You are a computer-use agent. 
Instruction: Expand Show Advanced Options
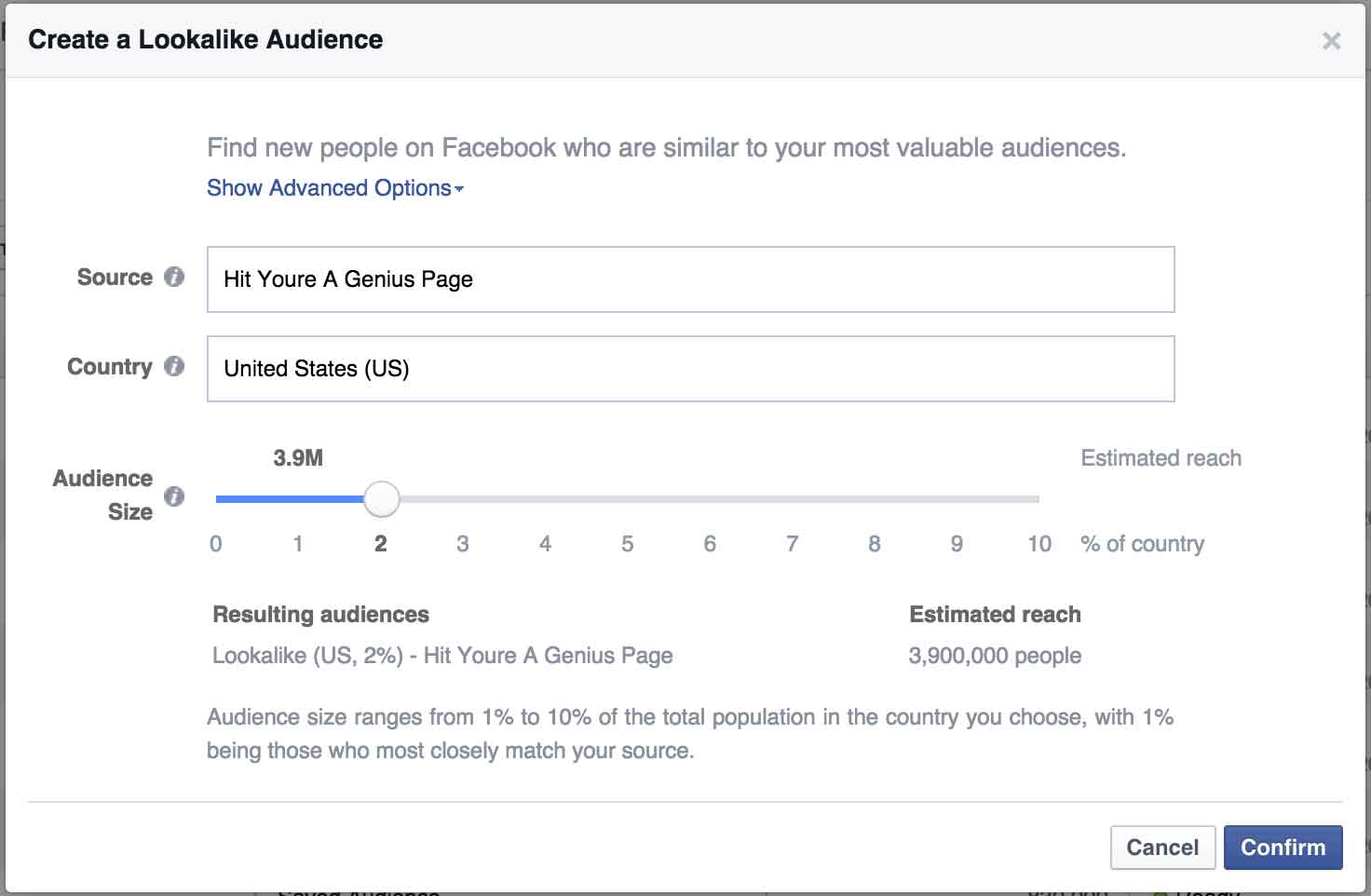coord(334,188)
